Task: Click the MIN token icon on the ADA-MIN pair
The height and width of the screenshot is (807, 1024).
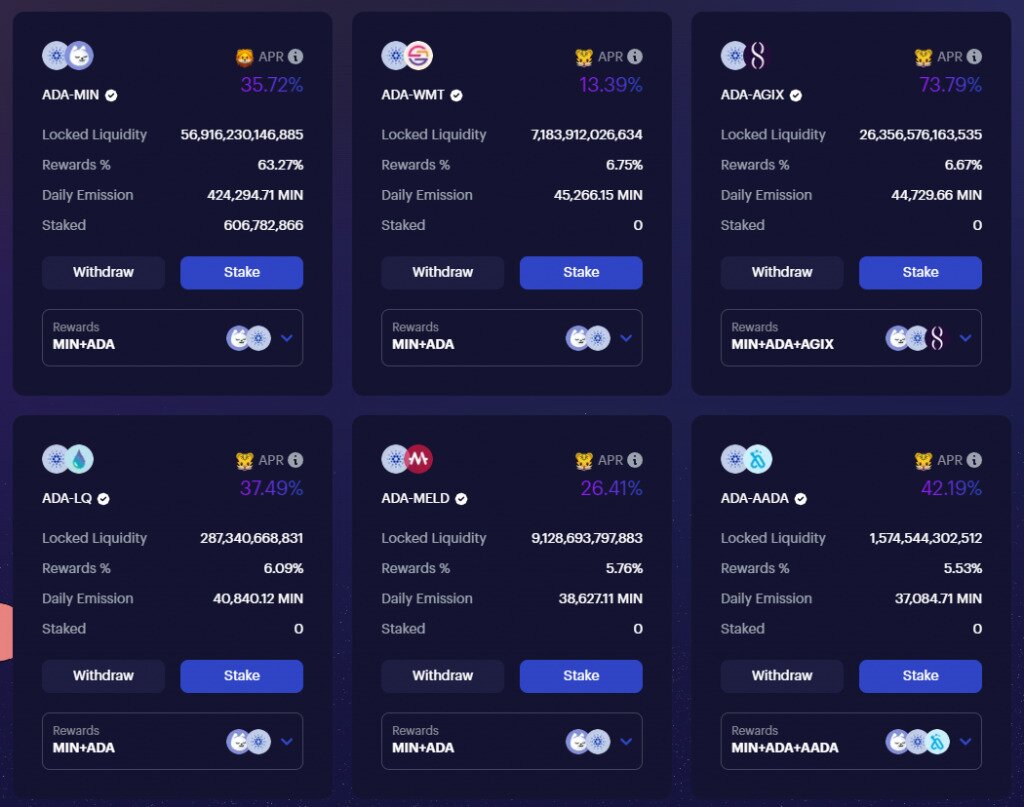Action: coord(81,57)
